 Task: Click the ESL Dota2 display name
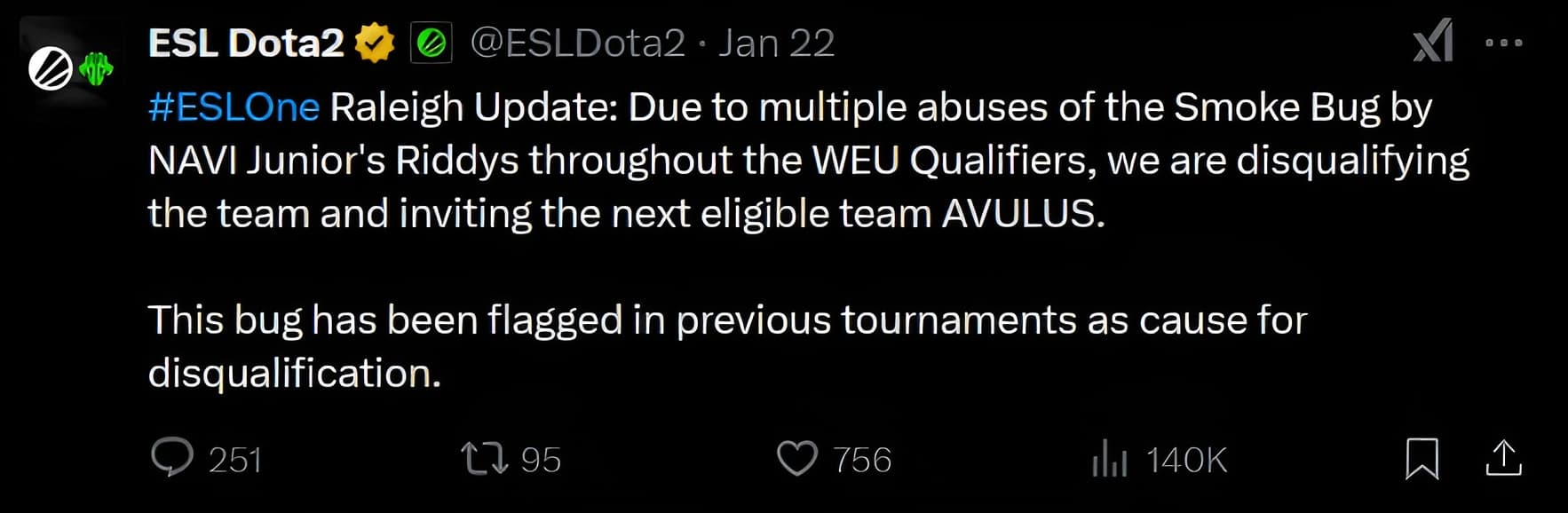246,43
